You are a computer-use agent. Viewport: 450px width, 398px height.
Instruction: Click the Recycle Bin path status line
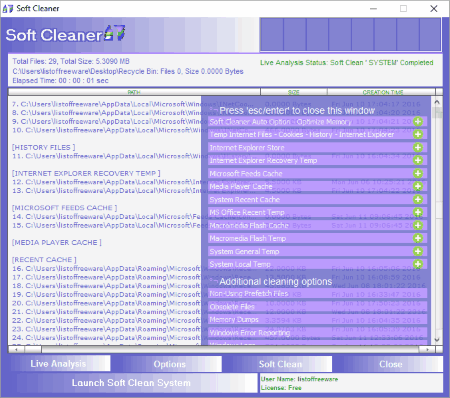tap(128, 71)
